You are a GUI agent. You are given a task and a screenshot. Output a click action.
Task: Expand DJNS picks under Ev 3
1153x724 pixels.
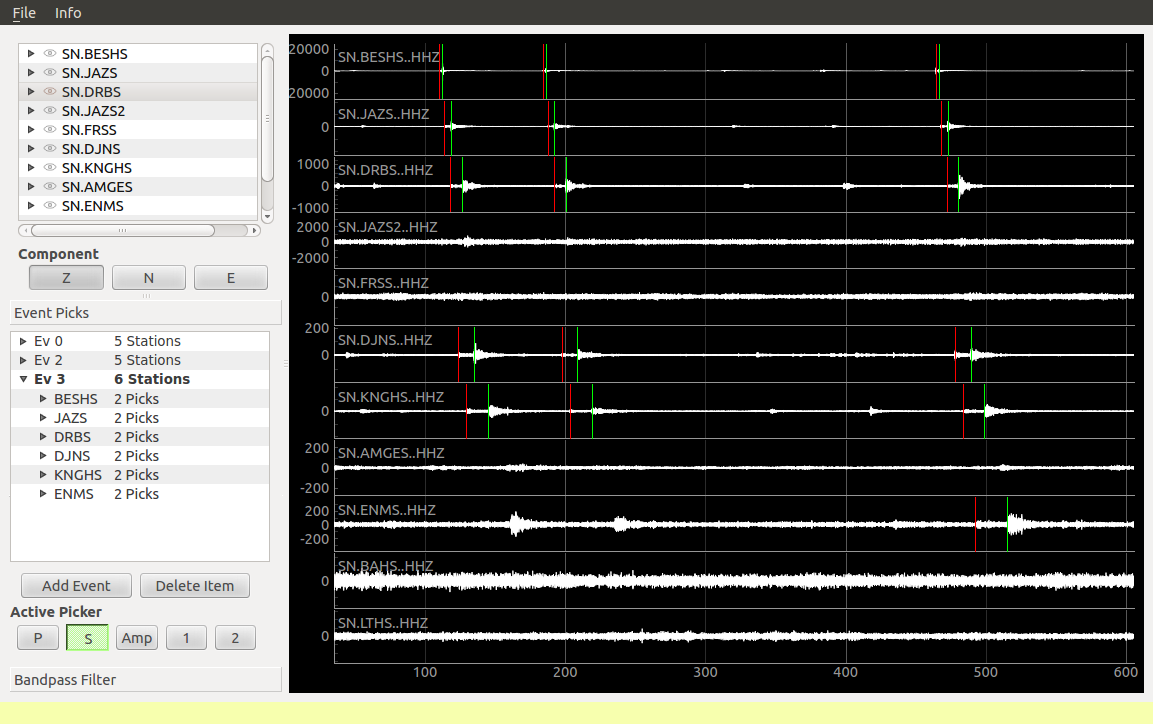tap(43, 456)
